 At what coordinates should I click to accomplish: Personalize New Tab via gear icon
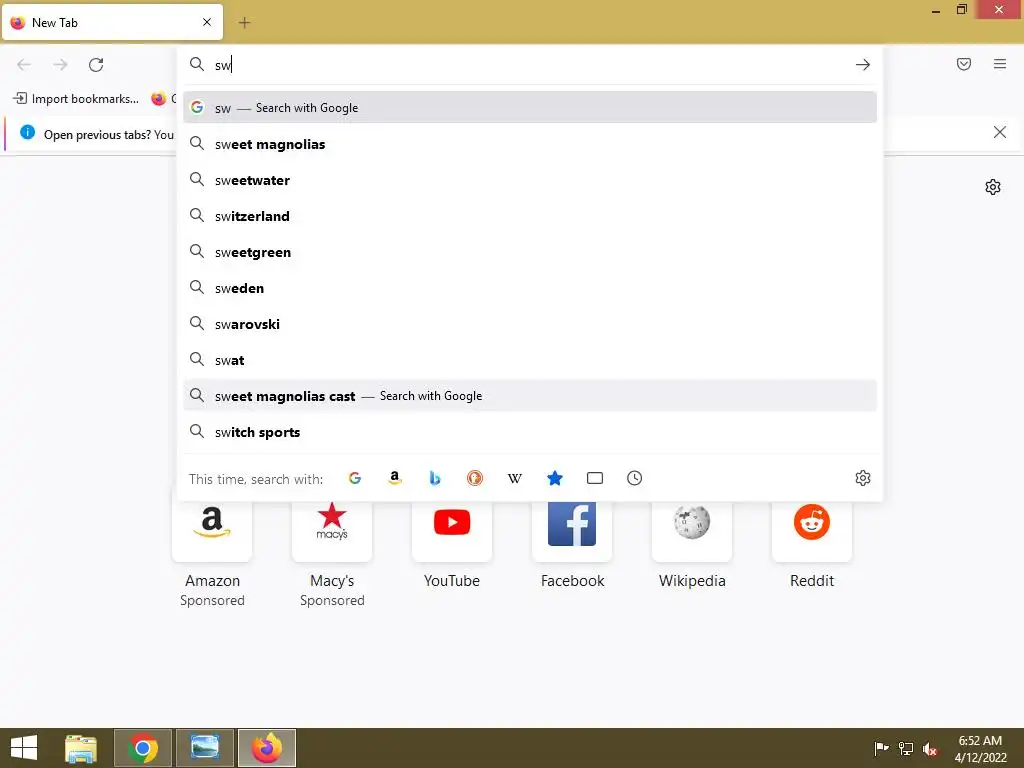pyautogui.click(x=993, y=187)
